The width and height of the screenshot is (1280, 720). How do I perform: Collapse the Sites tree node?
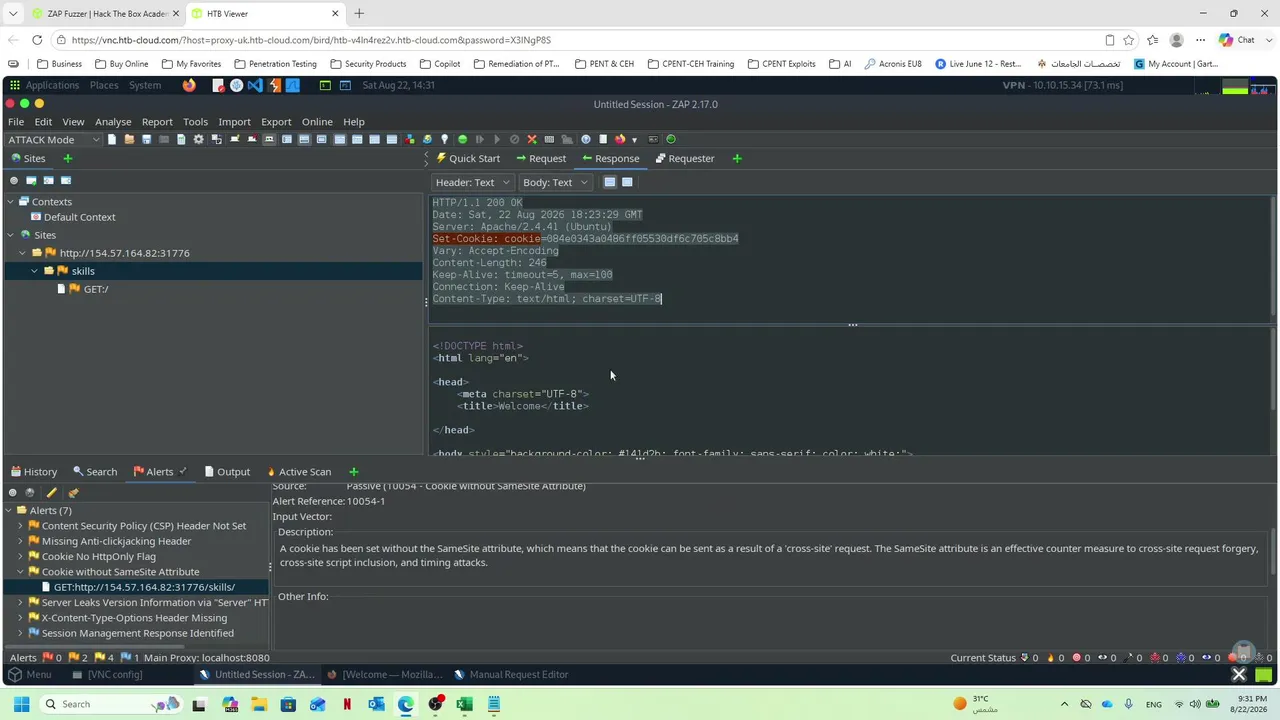click(11, 235)
